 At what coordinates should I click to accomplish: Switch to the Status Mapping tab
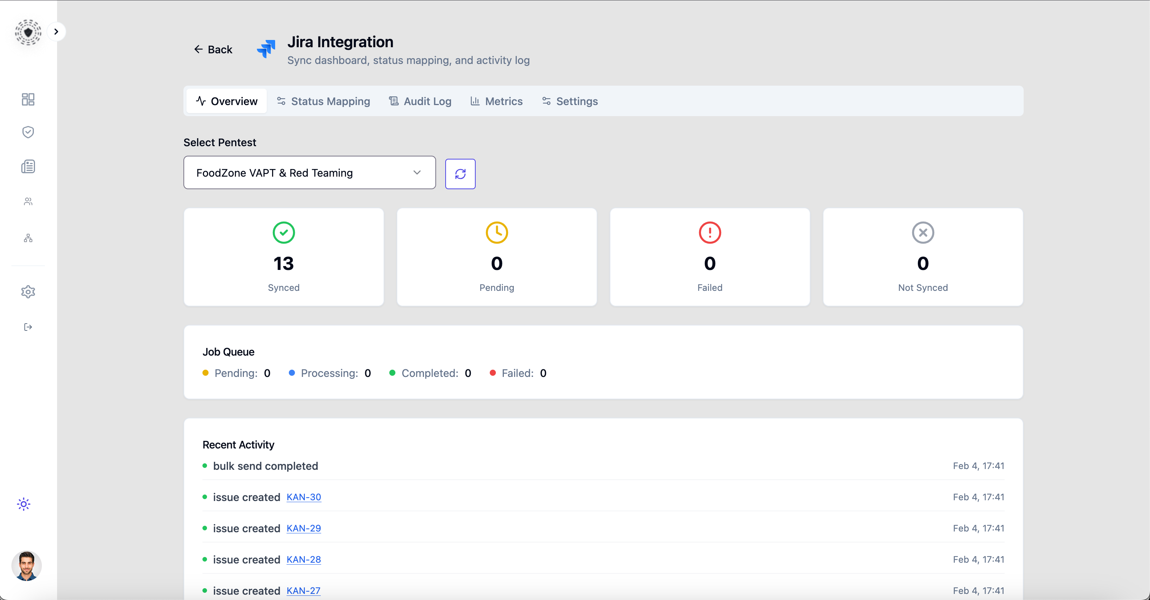[323, 101]
